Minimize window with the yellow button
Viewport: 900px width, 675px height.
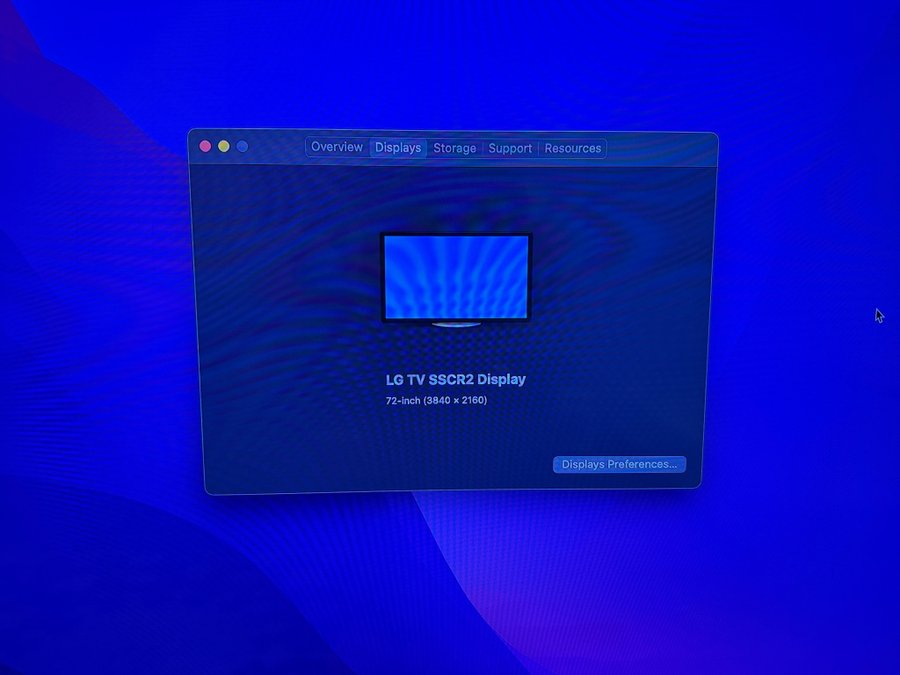coord(224,146)
